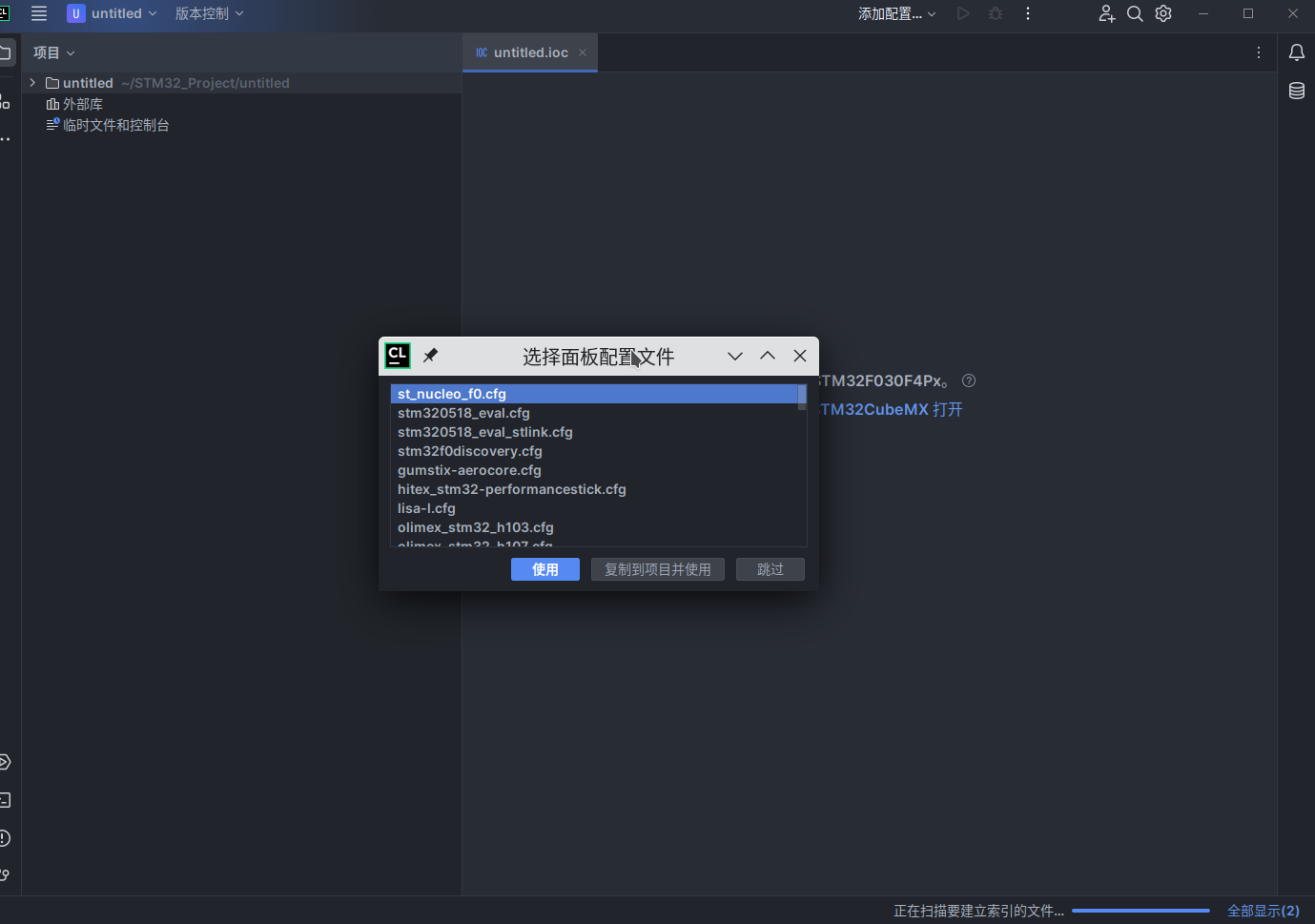The height and width of the screenshot is (924, 1315).
Task: Open the 版本控制 version control dropdown
Action: 209,13
